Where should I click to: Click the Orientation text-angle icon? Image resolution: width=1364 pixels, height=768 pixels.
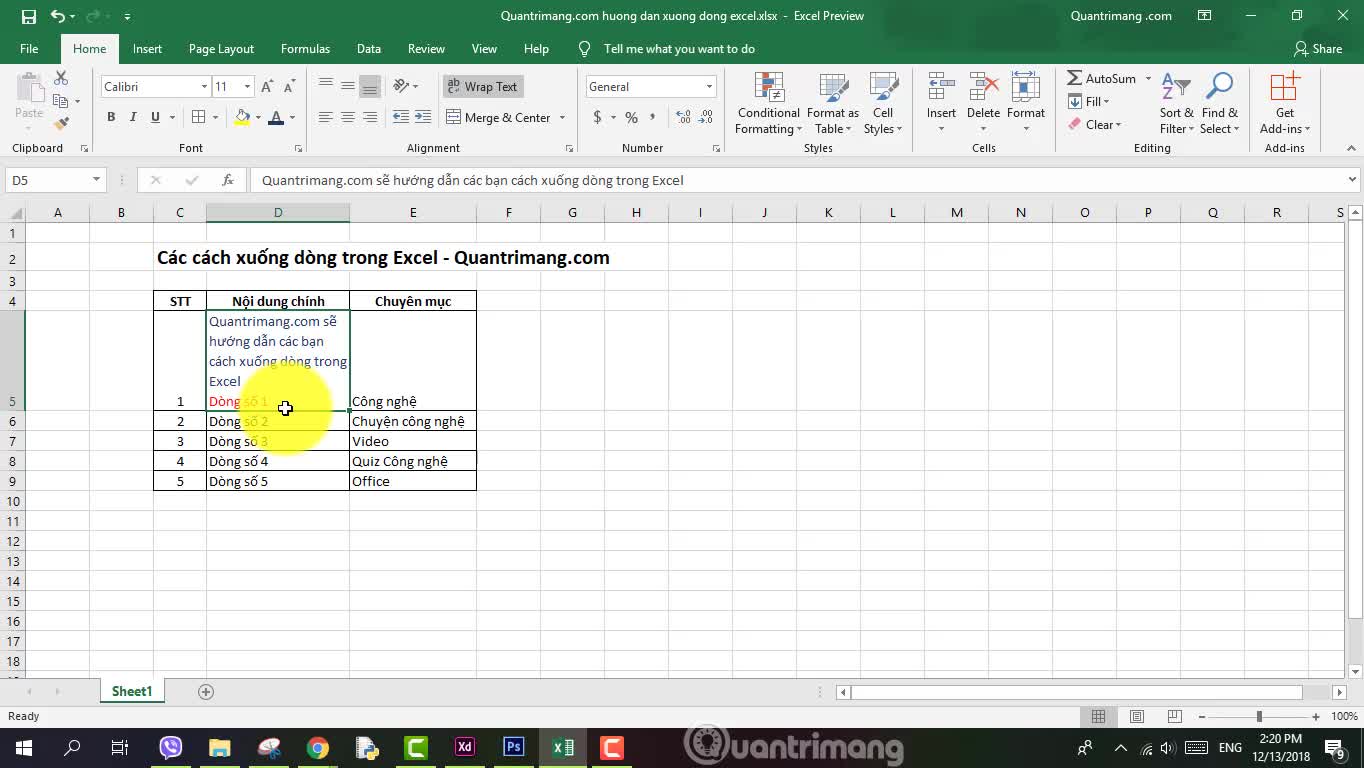coord(401,86)
